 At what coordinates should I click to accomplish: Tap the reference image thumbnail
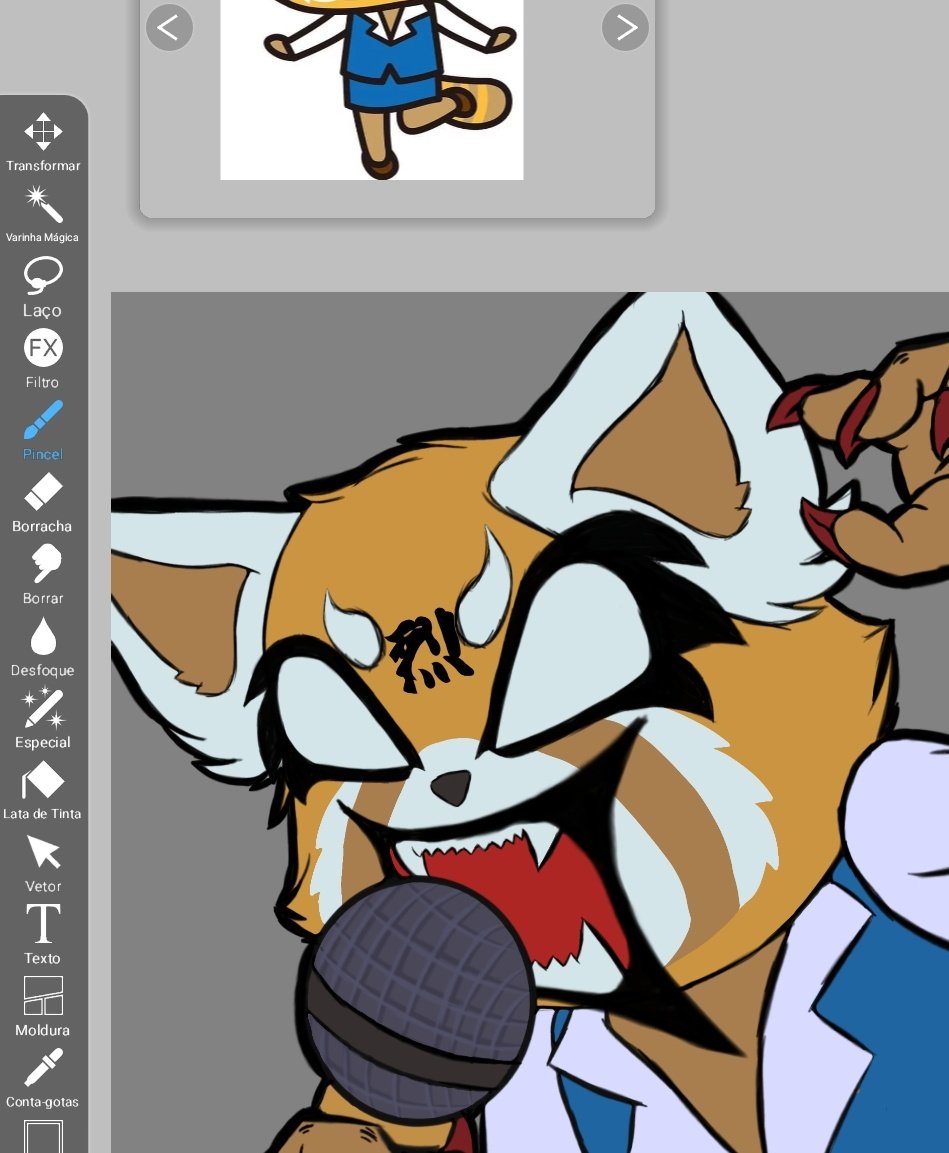point(372,90)
